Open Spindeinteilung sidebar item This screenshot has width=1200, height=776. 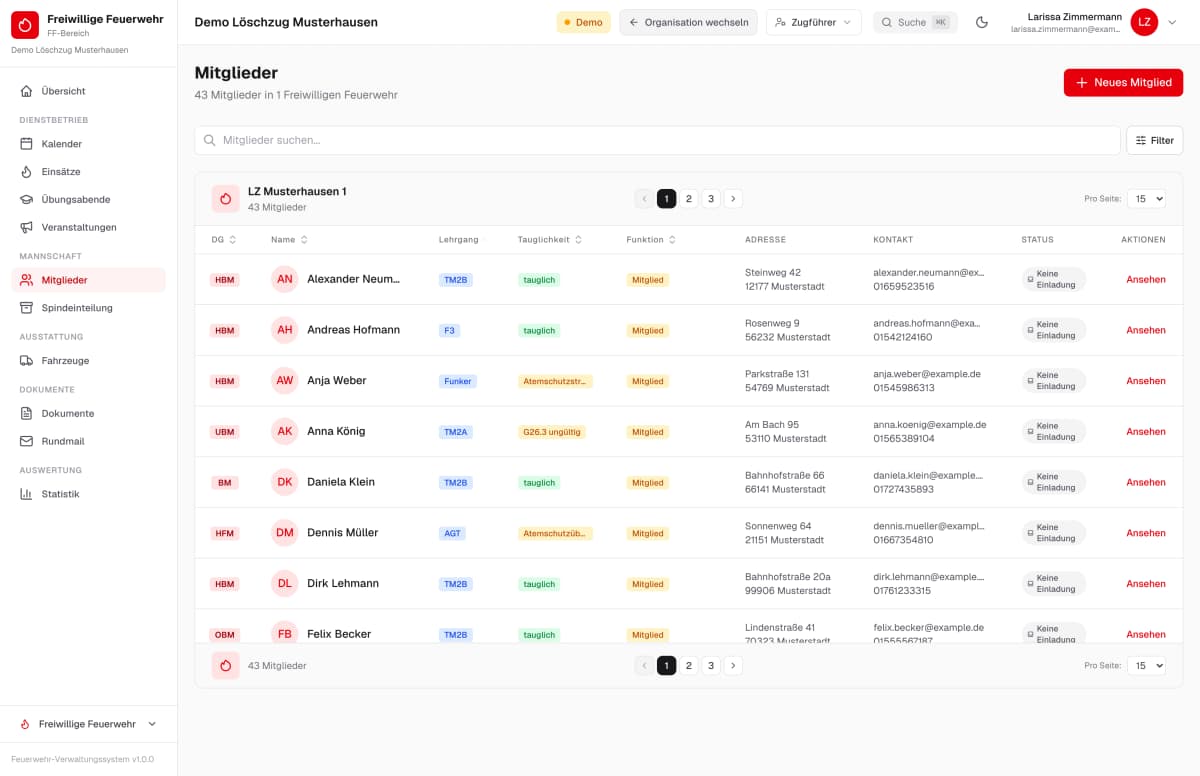click(88, 308)
